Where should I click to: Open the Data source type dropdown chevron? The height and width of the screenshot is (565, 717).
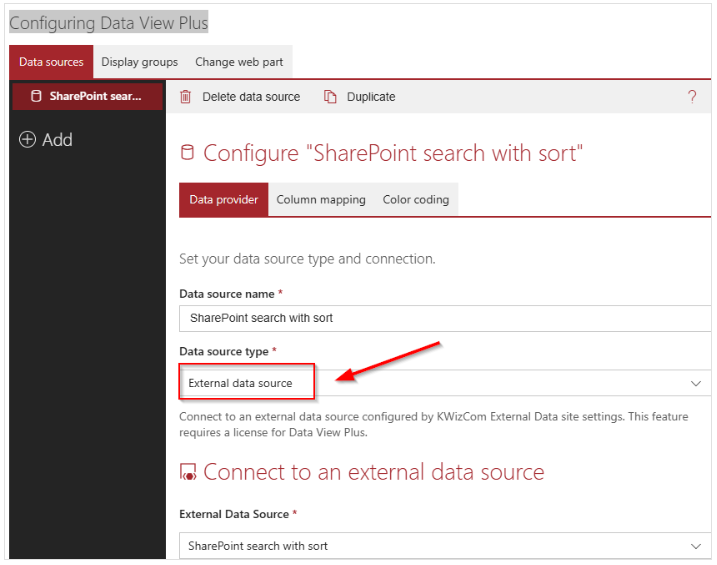696,384
